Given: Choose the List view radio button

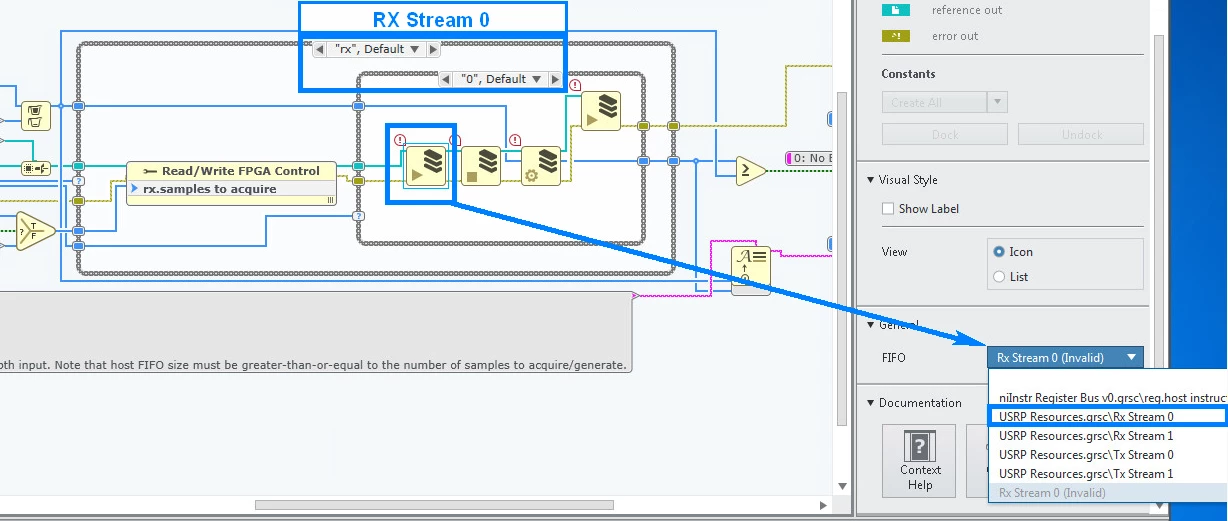Looking at the screenshot, I should [998, 277].
